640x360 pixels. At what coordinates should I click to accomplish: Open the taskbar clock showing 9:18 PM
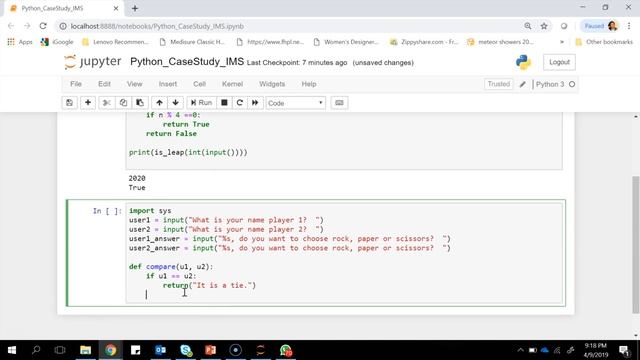596,350
